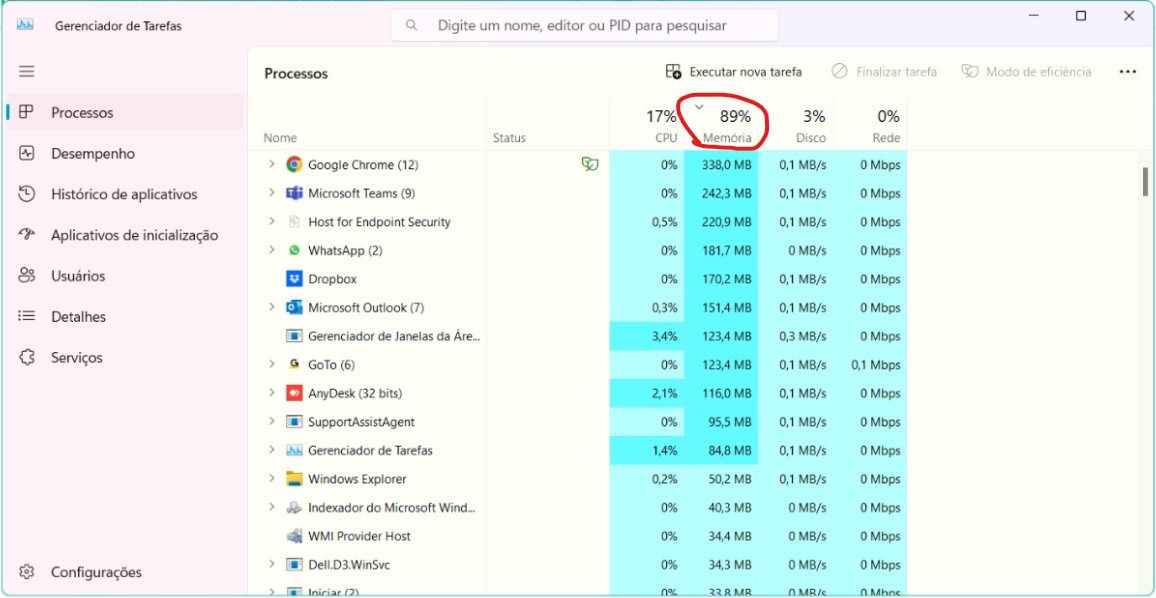Select the 0,3 MB/s disk value

click(803, 336)
